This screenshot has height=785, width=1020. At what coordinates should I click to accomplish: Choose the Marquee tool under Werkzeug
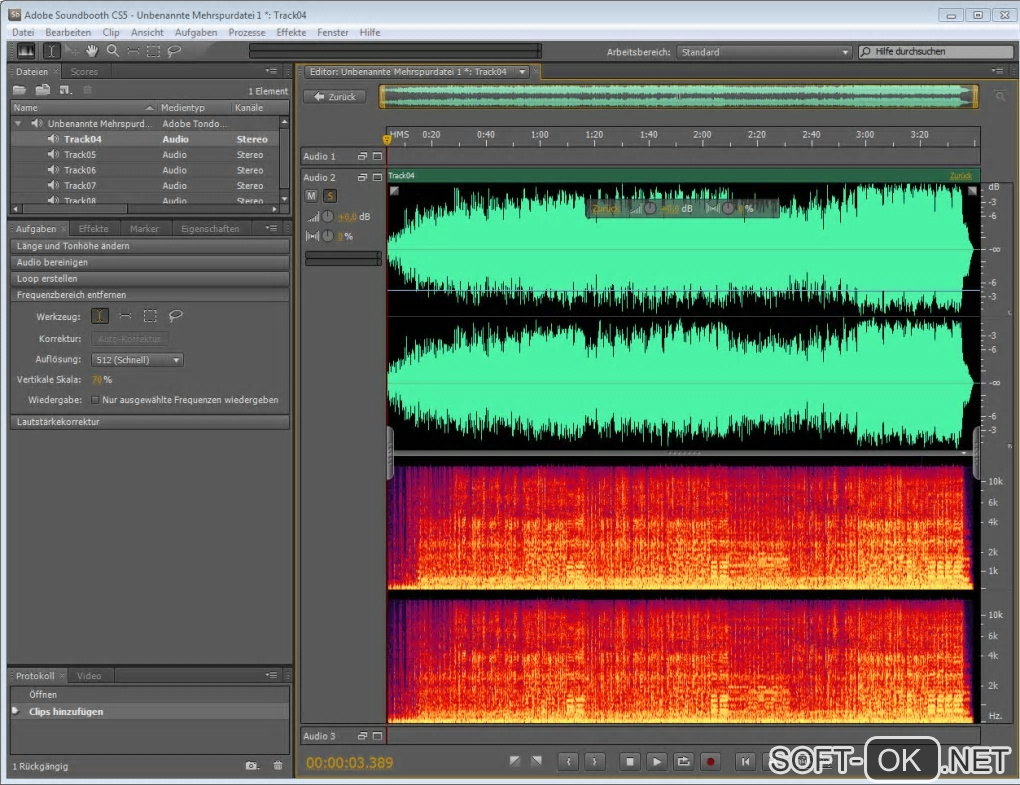coord(150,316)
